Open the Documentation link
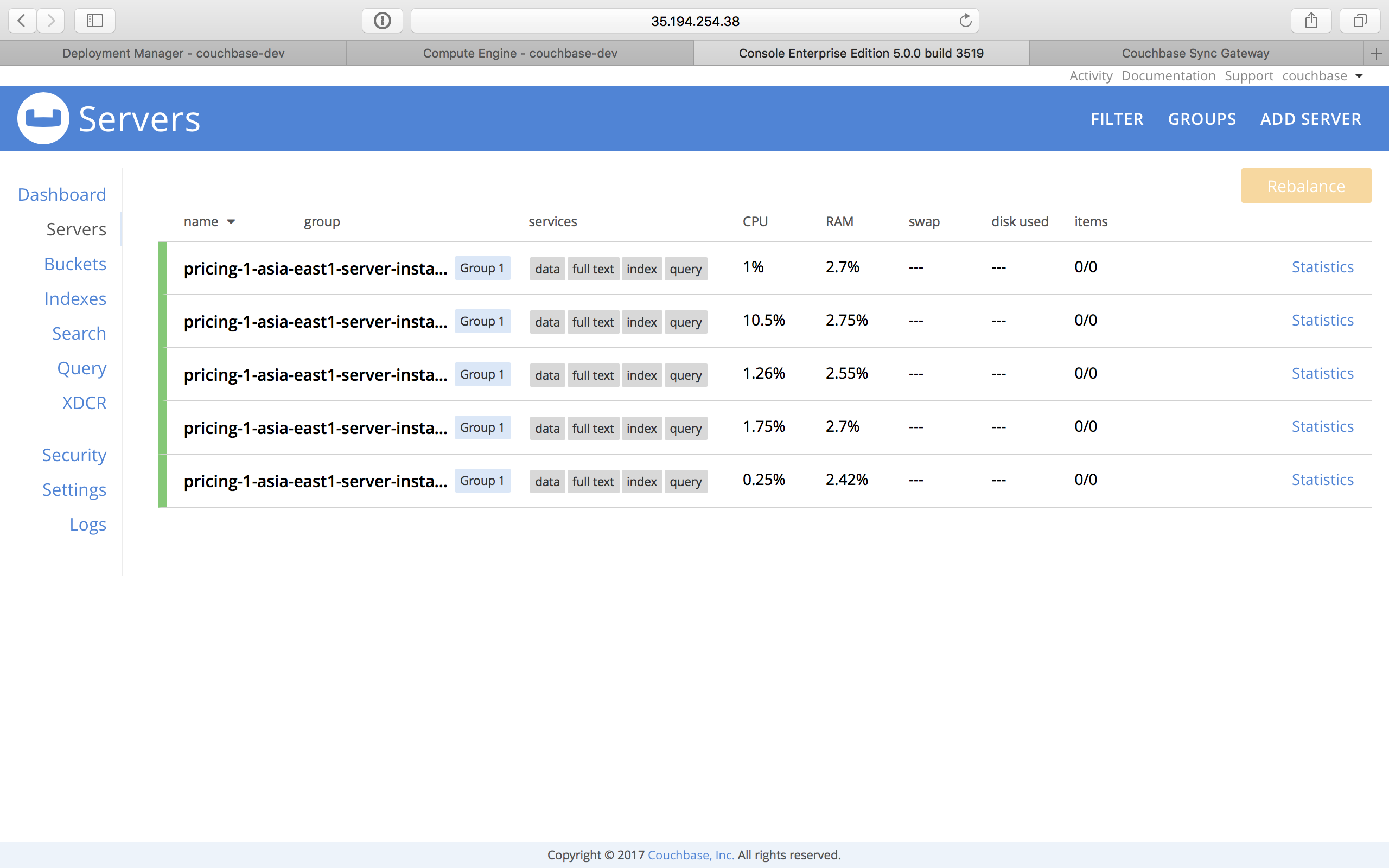Image resolution: width=1389 pixels, height=868 pixels. 1168,75
